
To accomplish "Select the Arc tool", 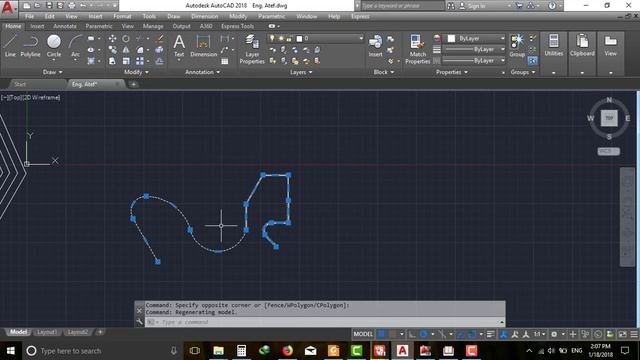I will pos(75,46).
